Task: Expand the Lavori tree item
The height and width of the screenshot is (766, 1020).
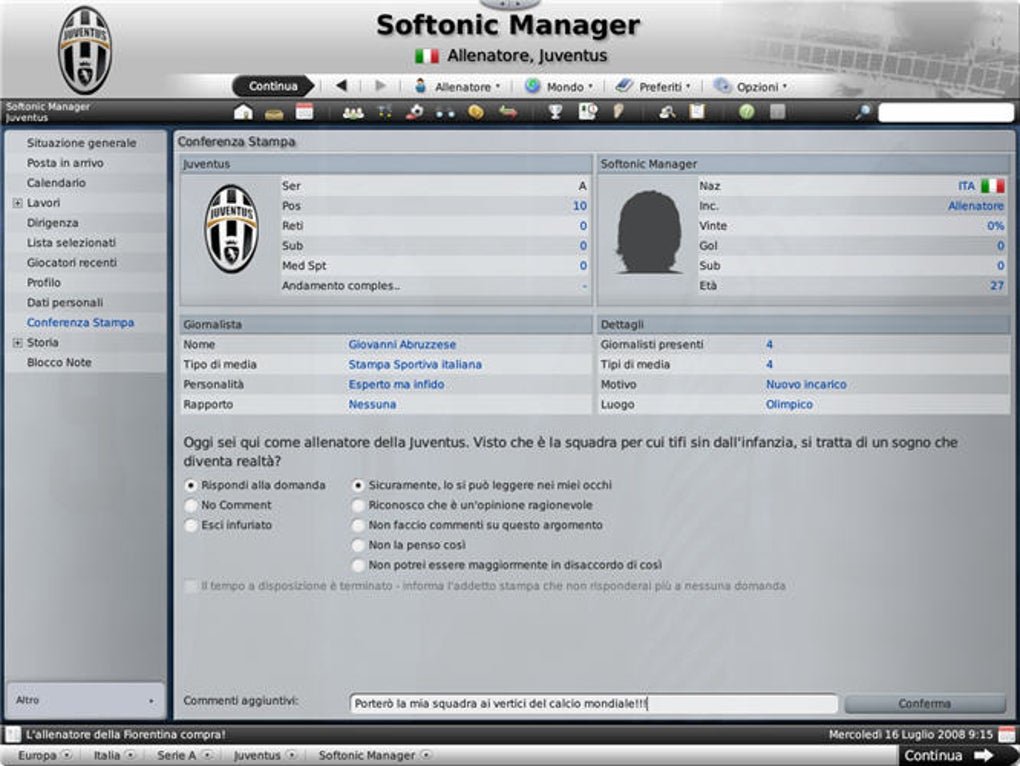Action: tap(18, 203)
